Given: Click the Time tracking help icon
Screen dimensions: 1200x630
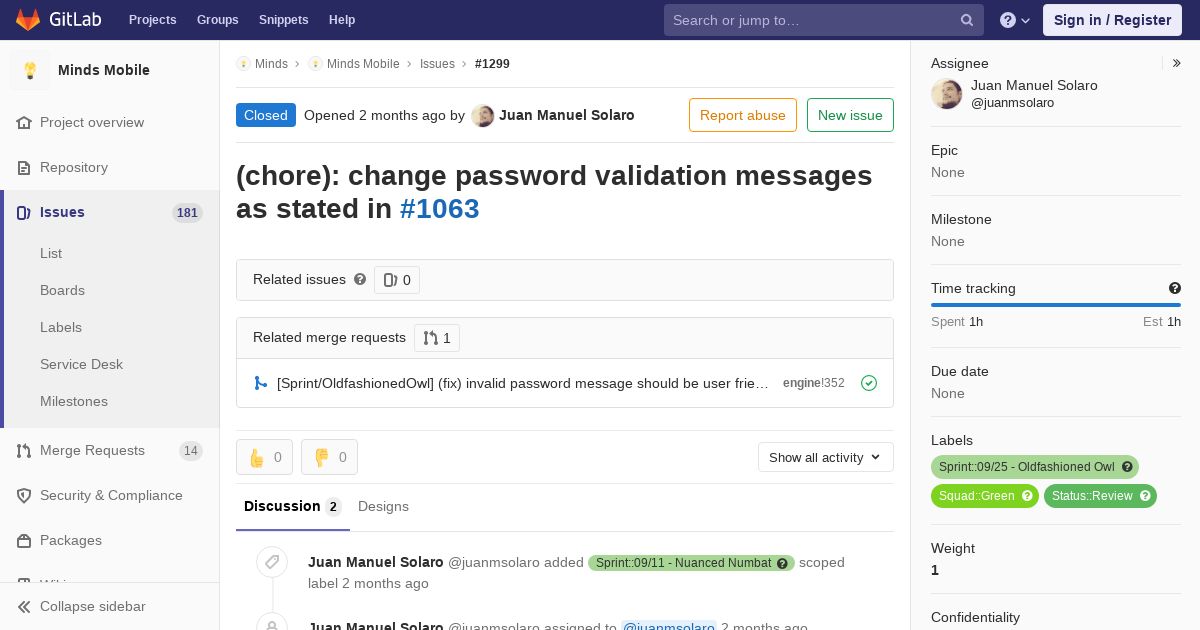Looking at the screenshot, I should [x=1175, y=288].
